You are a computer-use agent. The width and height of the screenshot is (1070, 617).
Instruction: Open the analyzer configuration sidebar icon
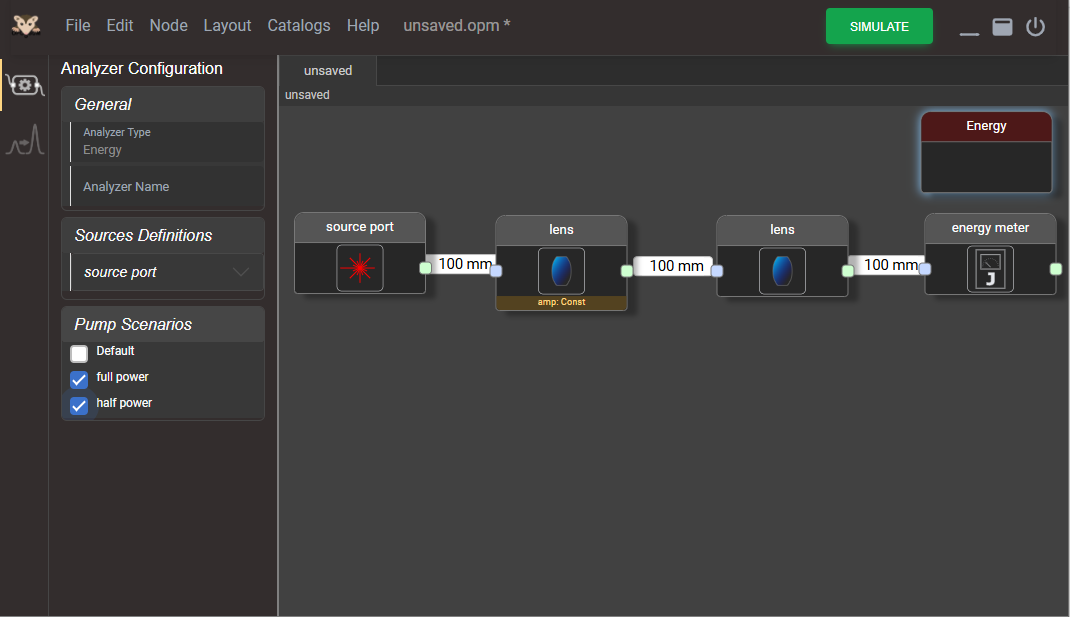(25, 85)
